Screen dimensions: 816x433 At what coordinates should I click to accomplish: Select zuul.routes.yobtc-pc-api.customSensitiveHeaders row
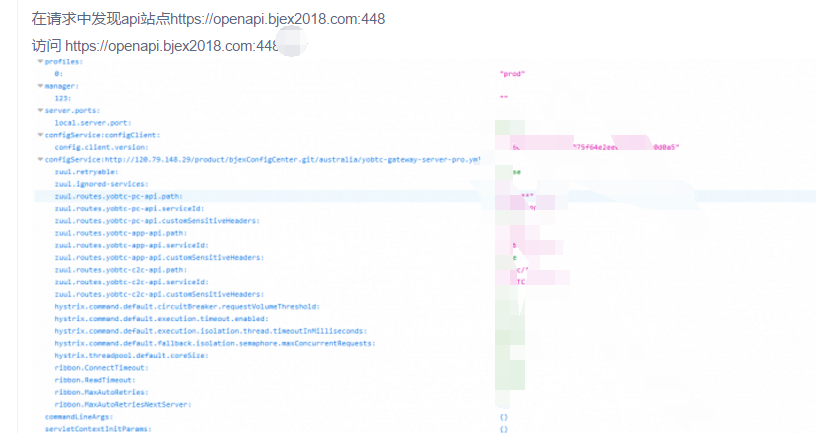pyautogui.click(x=157, y=221)
